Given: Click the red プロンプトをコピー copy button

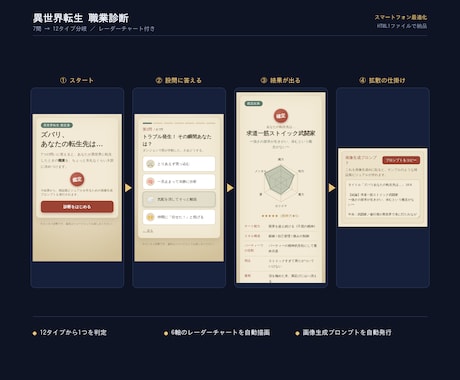Looking at the screenshot, I should coord(401,160).
